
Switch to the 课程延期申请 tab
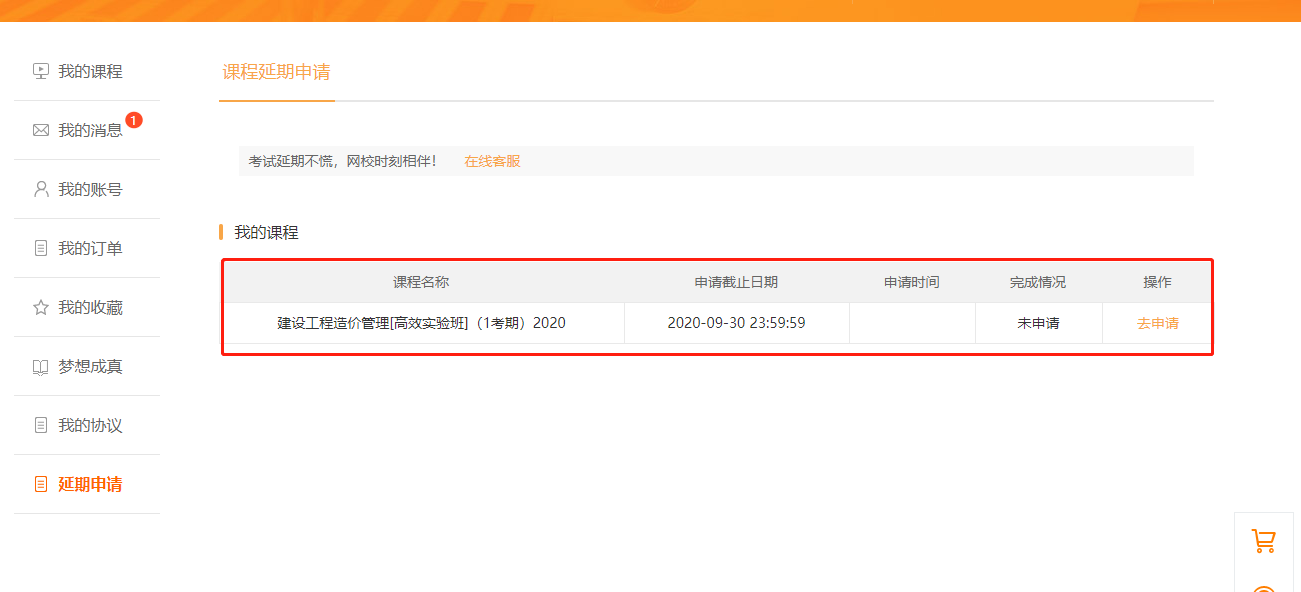277,72
